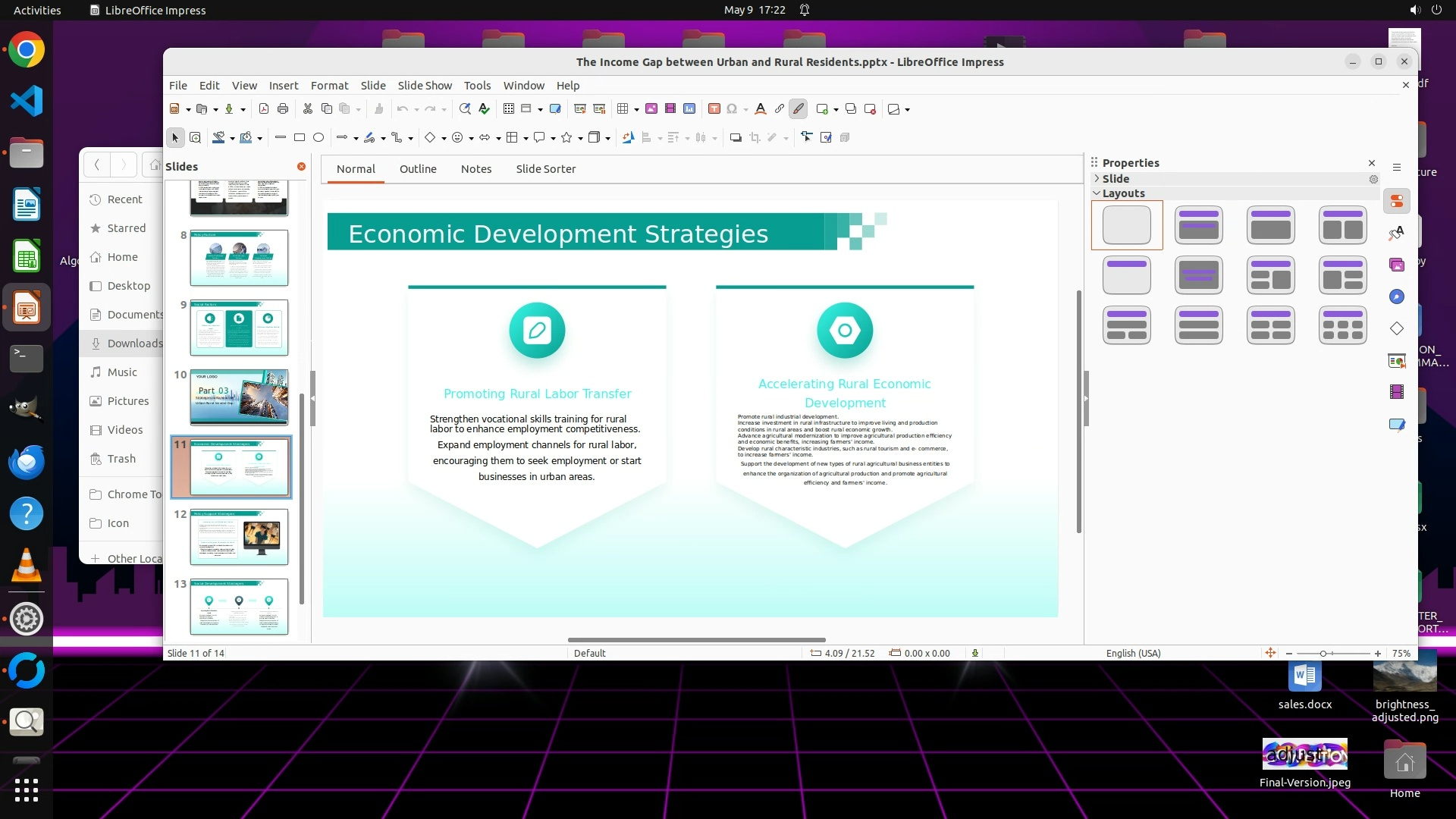Viewport: 1456px width, 819px height.
Task: Switch to the Slide Sorter tab
Action: [x=545, y=169]
